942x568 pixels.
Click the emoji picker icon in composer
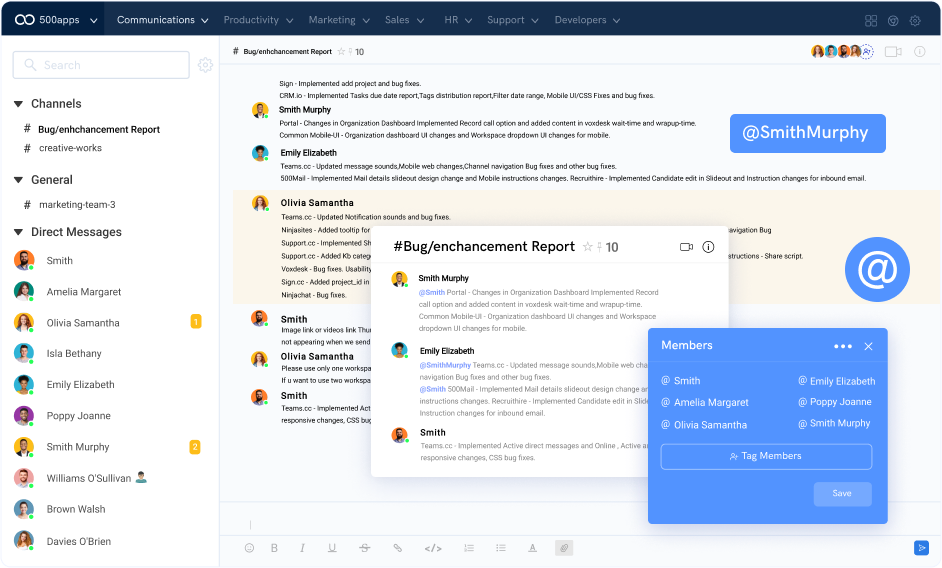[249, 548]
